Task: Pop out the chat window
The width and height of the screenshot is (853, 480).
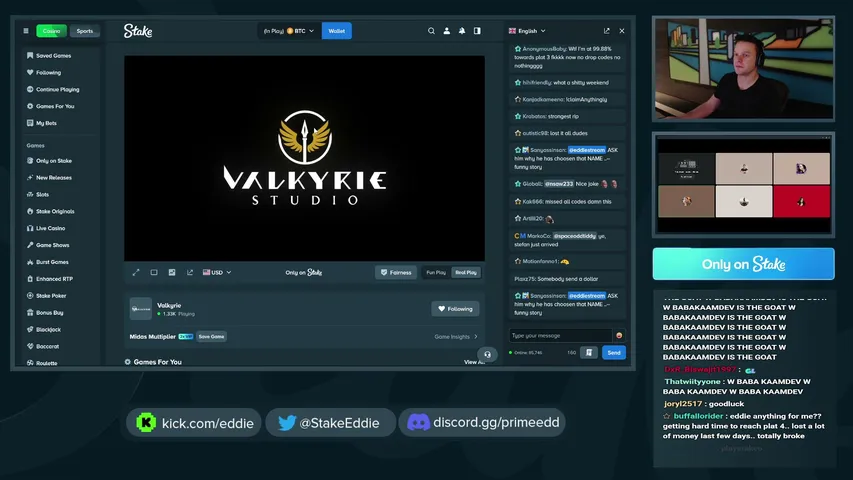Action: 607,31
